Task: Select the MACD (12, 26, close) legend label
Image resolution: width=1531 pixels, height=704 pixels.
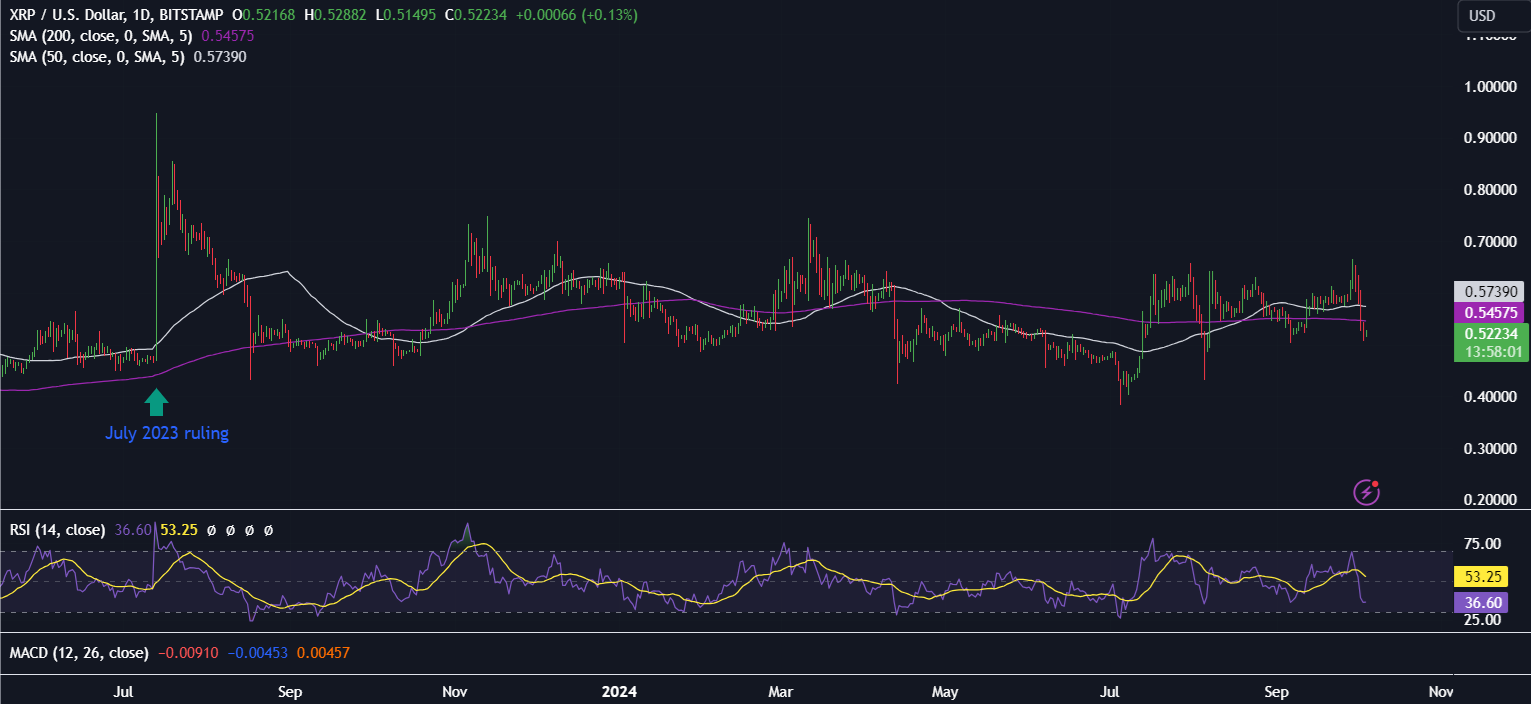Action: point(79,653)
